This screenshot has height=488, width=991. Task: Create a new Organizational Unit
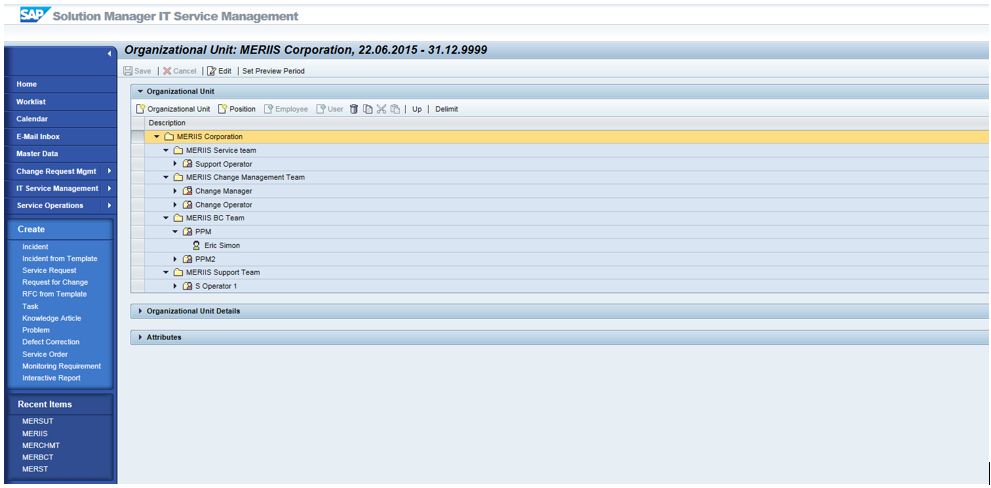173,109
